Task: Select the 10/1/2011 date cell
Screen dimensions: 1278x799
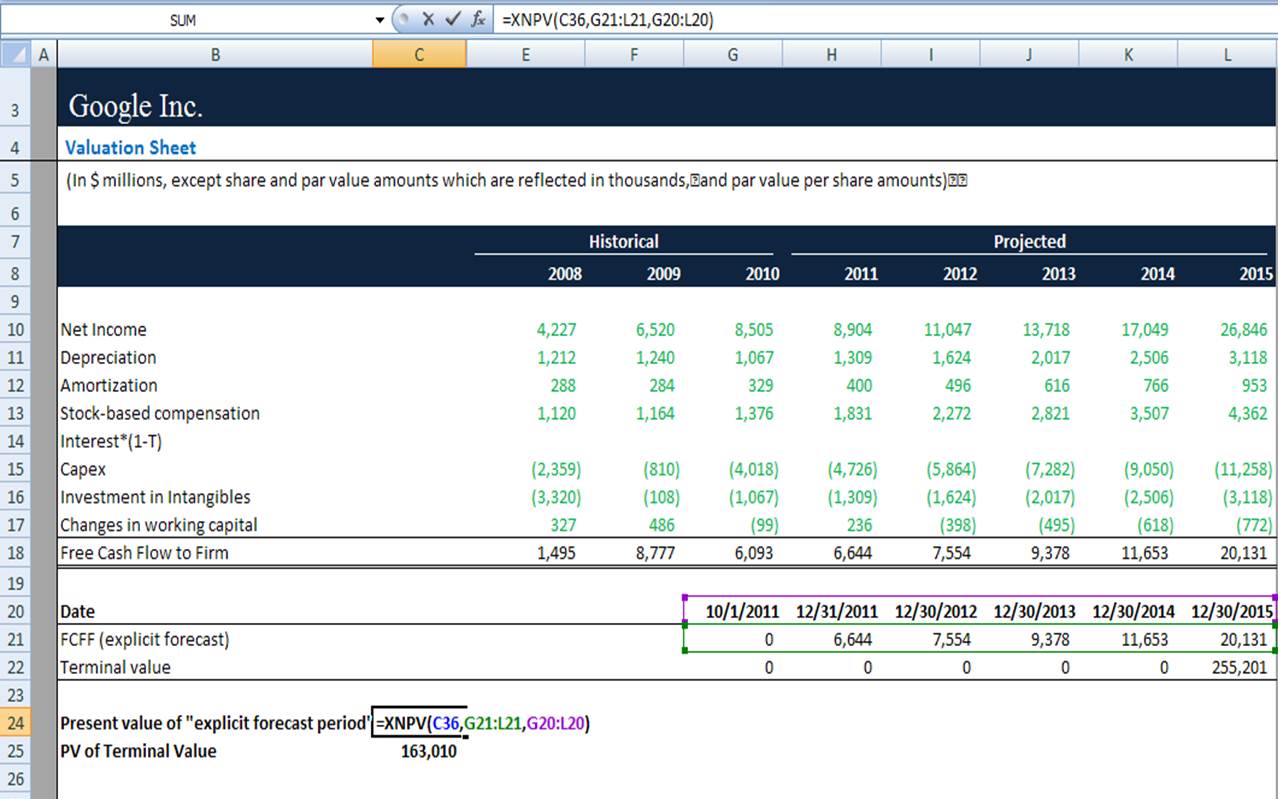Action: (743, 611)
